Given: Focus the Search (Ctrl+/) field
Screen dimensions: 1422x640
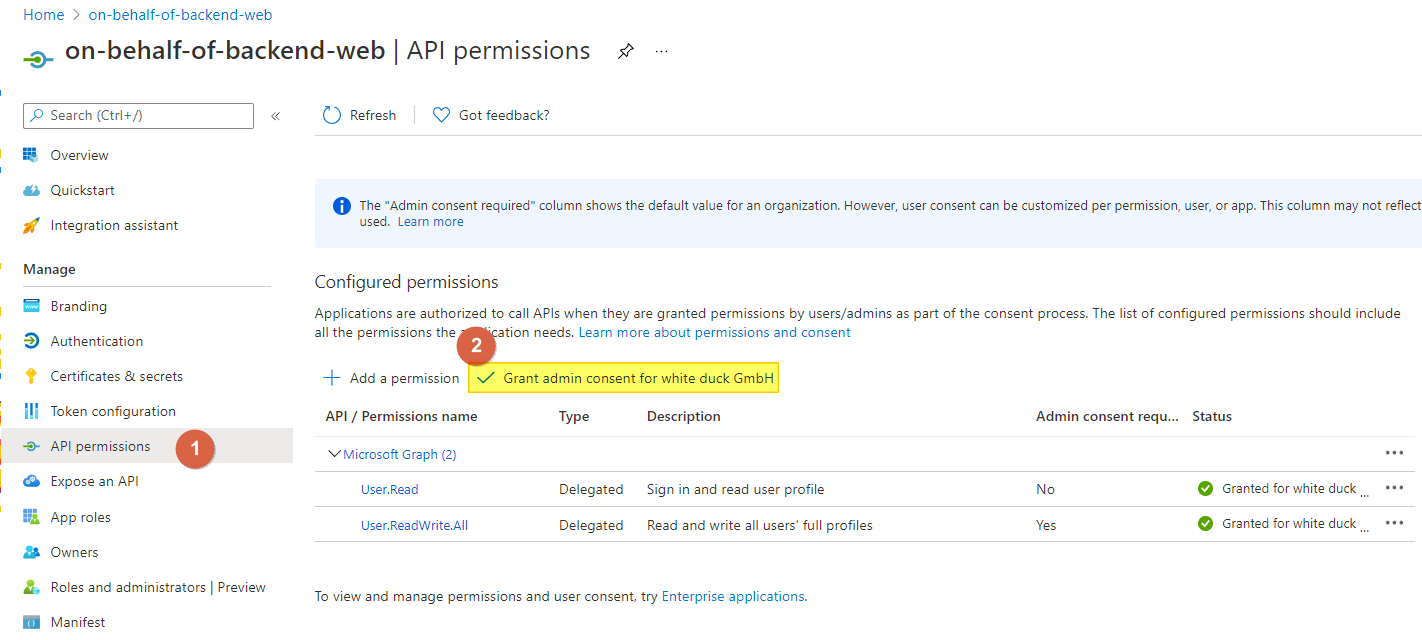Looking at the screenshot, I should coord(138,115).
